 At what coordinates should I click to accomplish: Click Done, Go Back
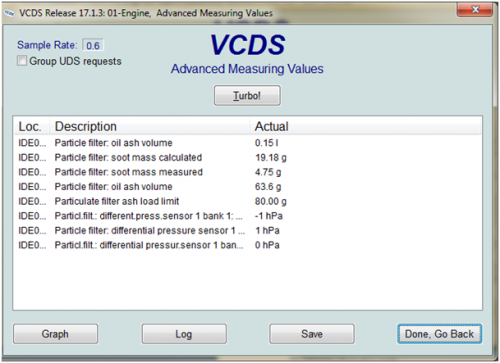point(439,334)
